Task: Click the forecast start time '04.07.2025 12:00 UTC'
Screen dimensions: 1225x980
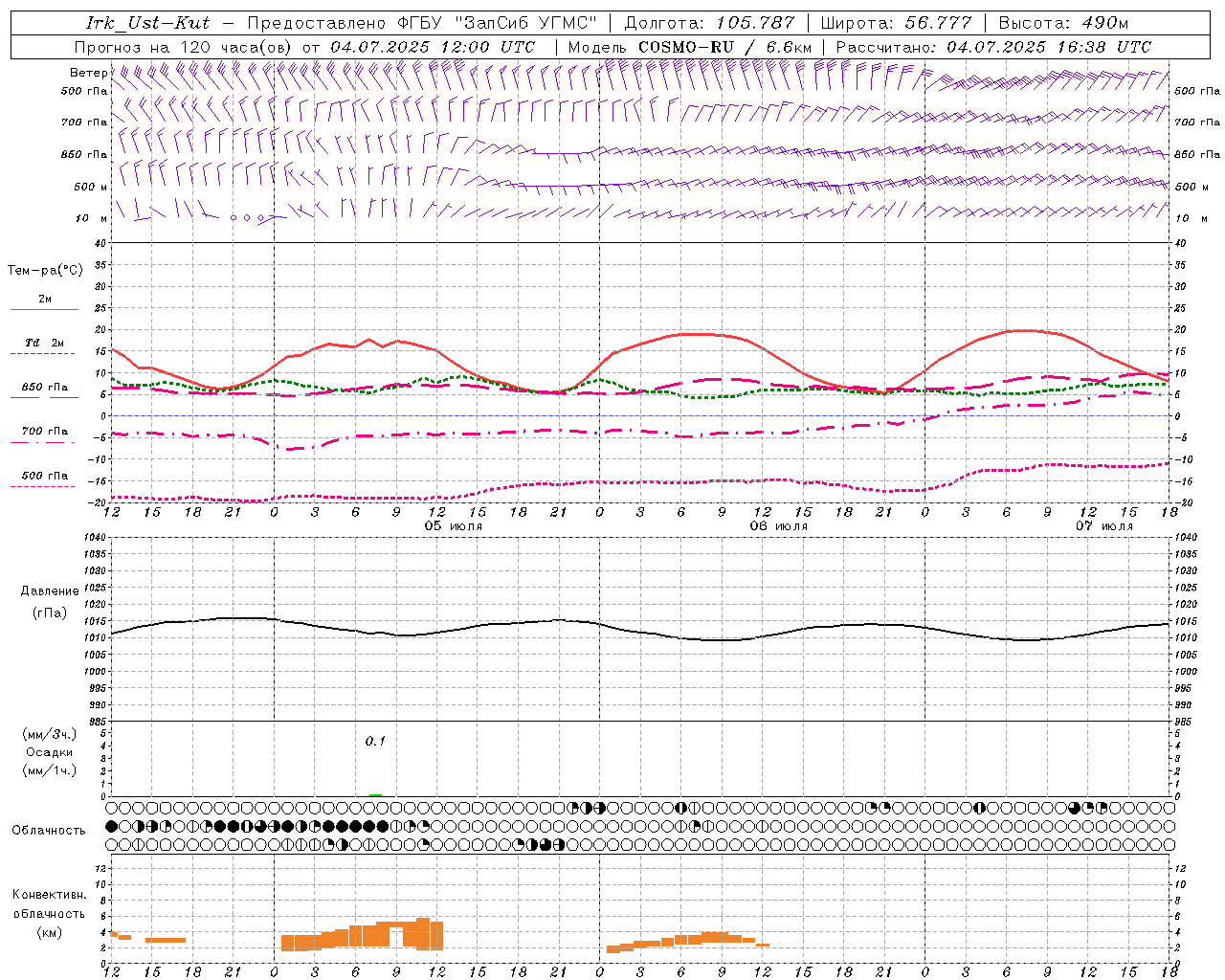Action: point(433,47)
